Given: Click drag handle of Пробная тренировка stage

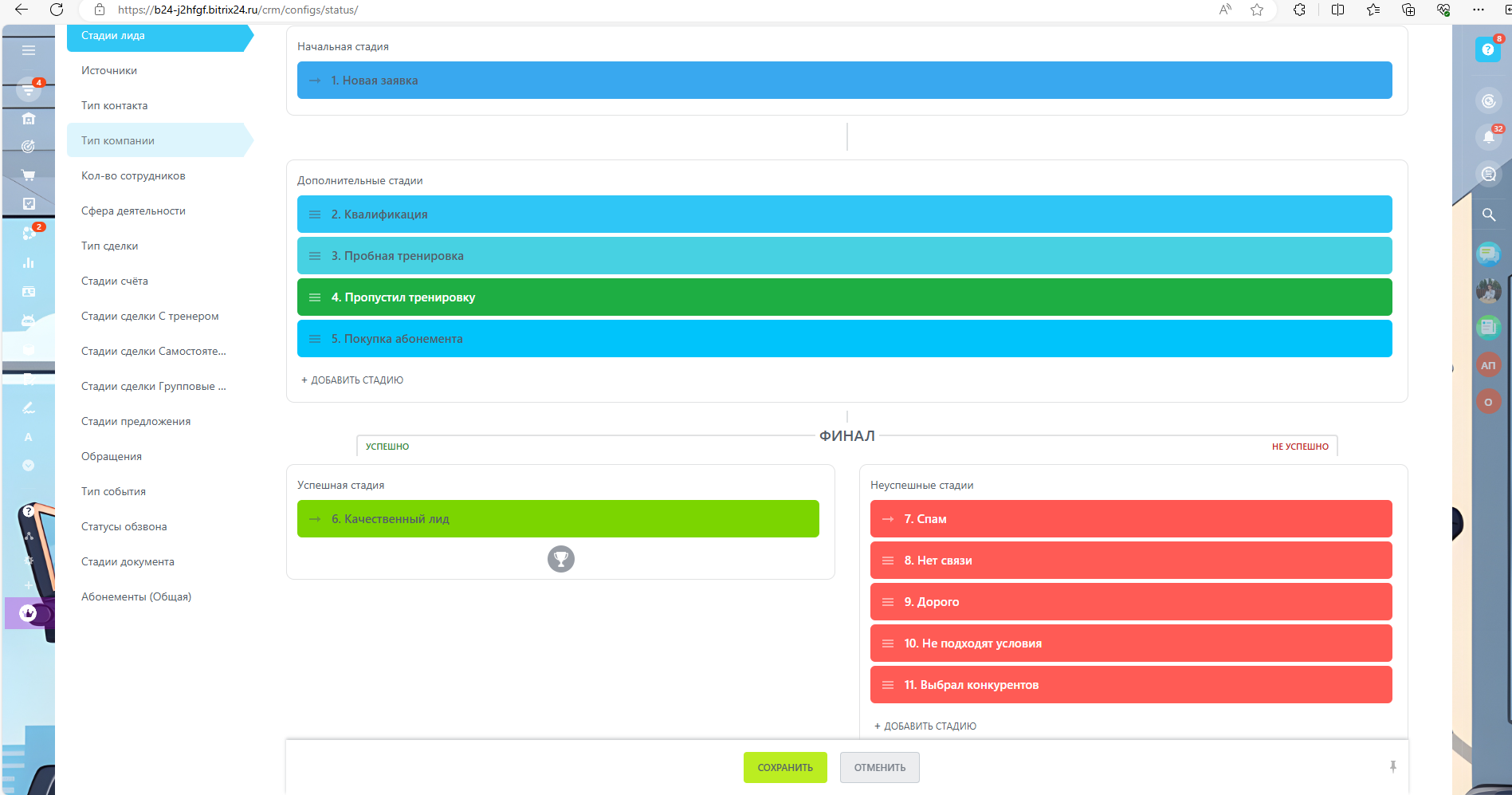Looking at the screenshot, I should pyautogui.click(x=315, y=256).
